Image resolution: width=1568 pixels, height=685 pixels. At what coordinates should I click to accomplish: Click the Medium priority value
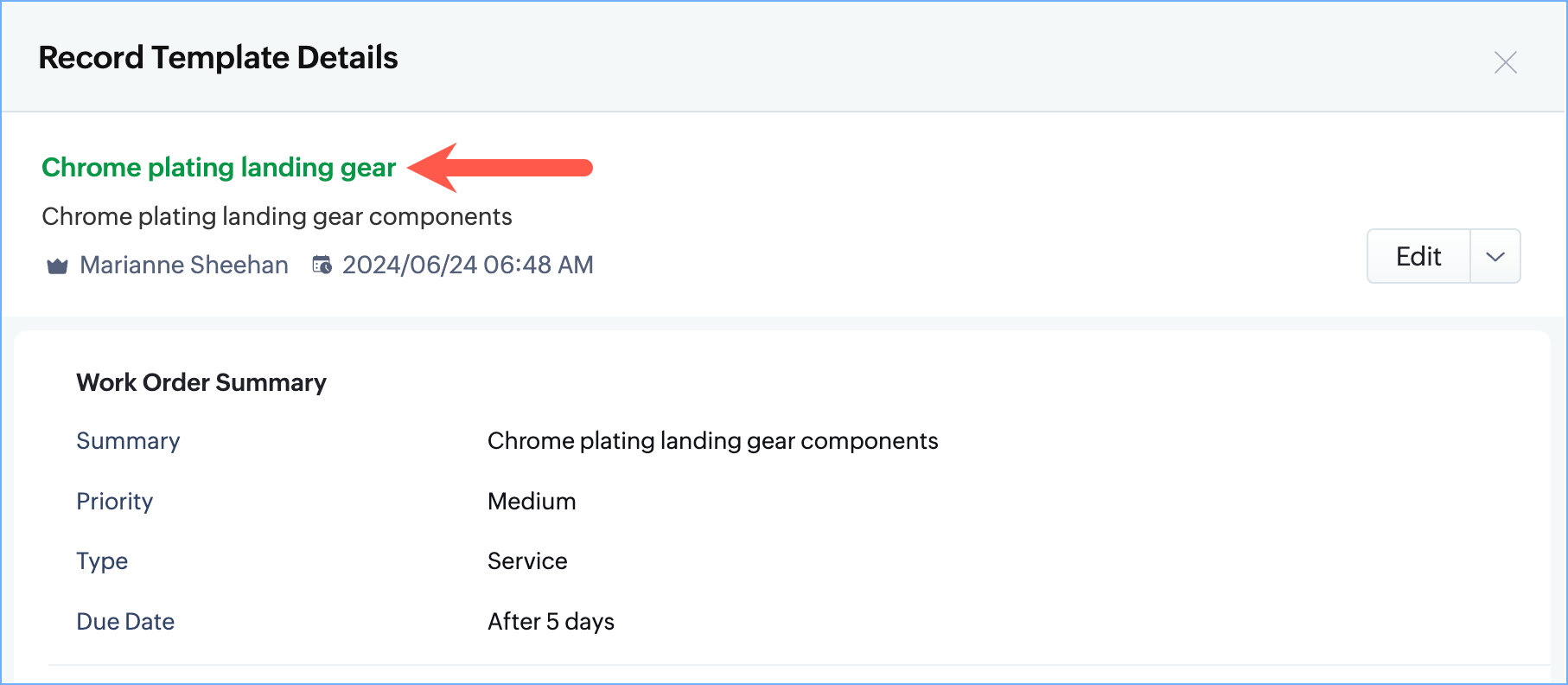point(532,502)
